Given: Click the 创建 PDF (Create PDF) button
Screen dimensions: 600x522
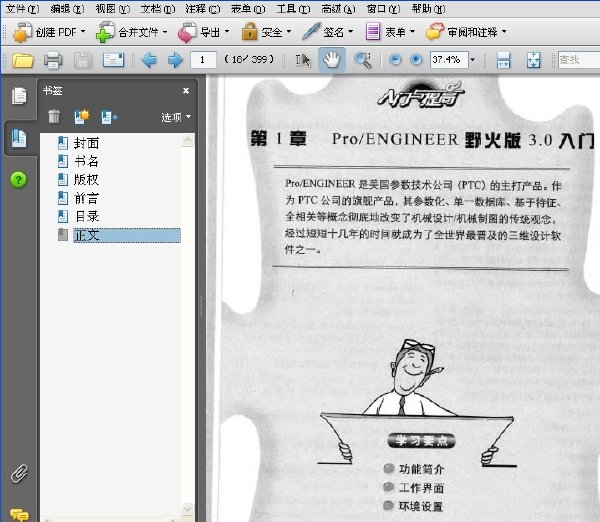Looking at the screenshot, I should pyautogui.click(x=49, y=32).
